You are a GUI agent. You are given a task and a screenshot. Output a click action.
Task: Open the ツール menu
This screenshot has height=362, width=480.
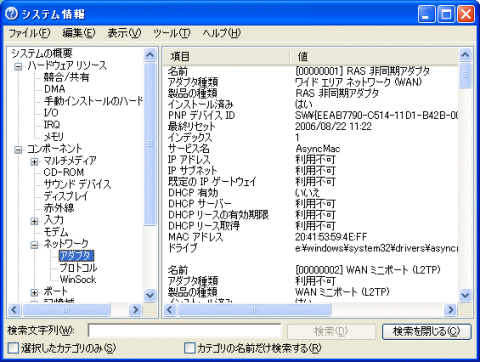click(x=172, y=33)
